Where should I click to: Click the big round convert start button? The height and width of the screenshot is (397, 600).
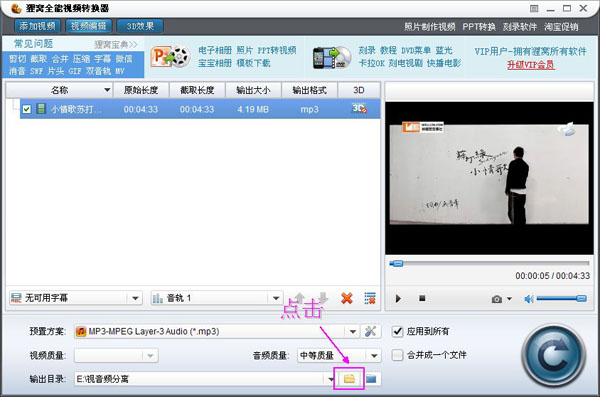(554, 356)
